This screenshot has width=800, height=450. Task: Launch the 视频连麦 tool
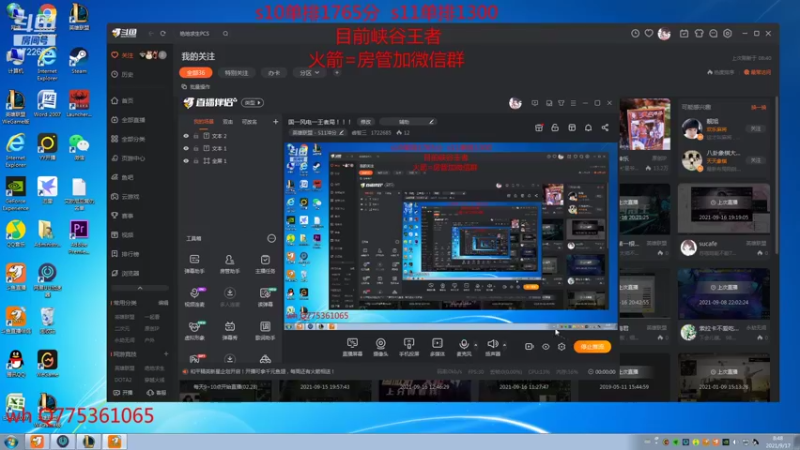pyautogui.click(x=194, y=297)
